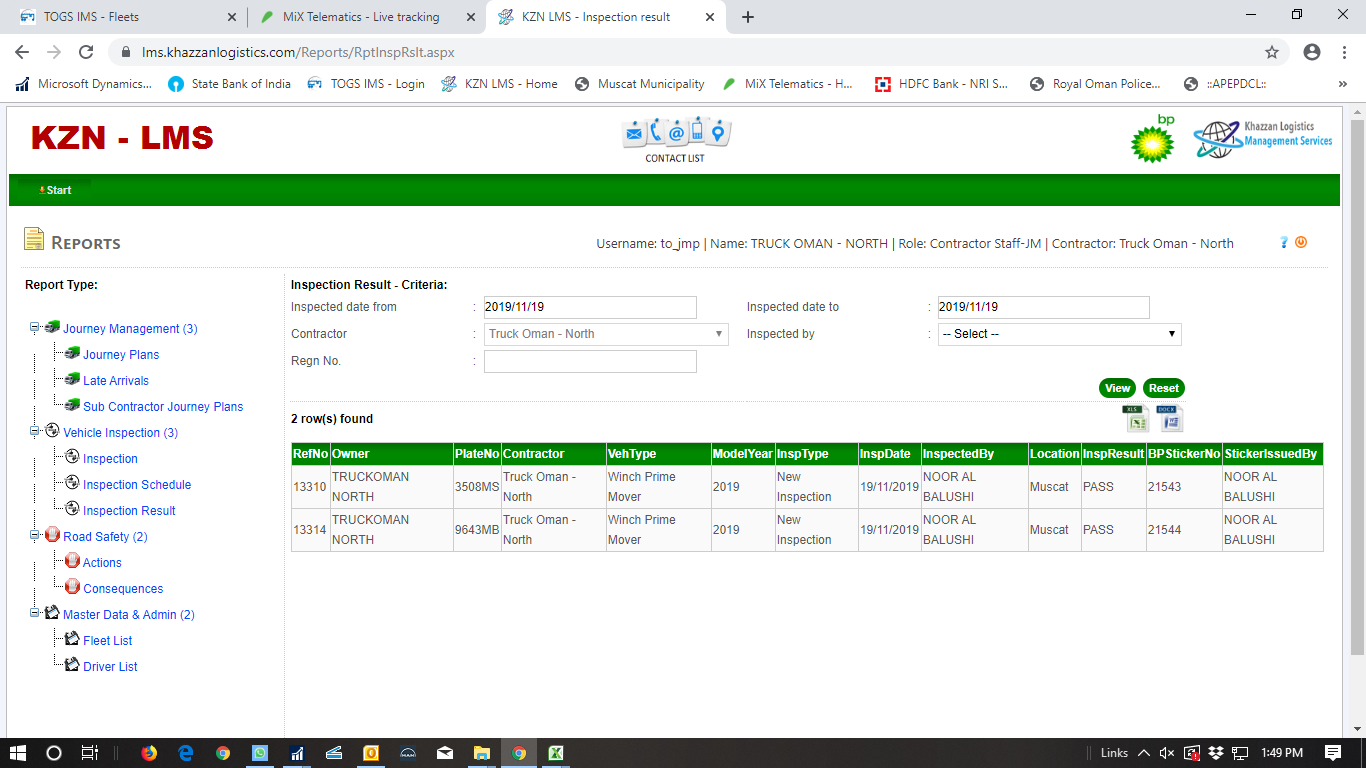The image size is (1366, 768).
Task: Collapse the Journey Management tree node
Action: [x=34, y=328]
